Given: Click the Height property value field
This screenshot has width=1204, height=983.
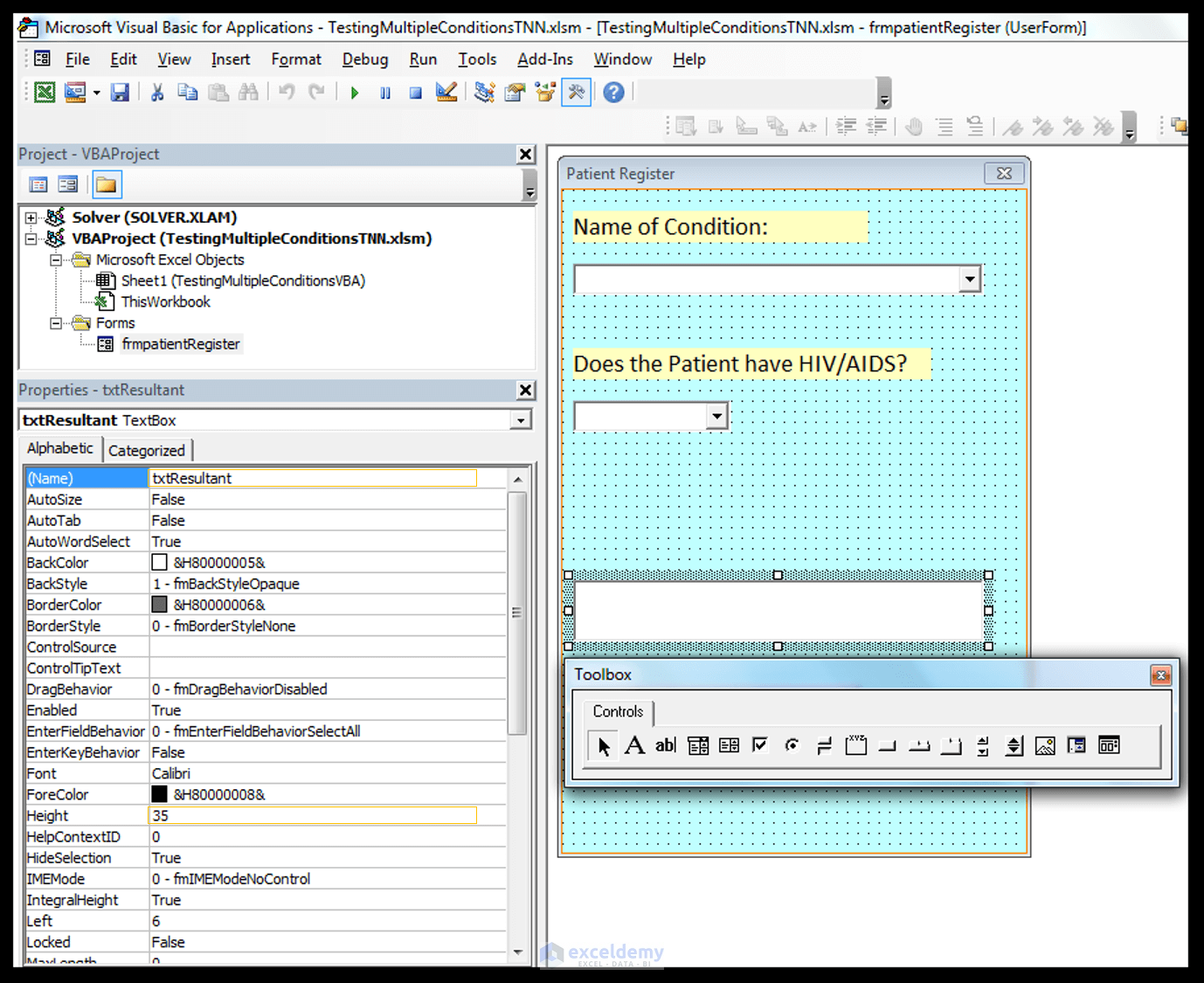Looking at the screenshot, I should (x=315, y=816).
